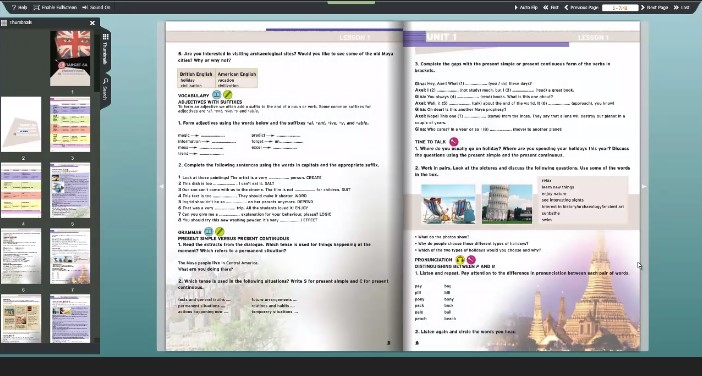Image resolution: width=702 pixels, height=376 pixels.
Task: Click the blue book icon beside Vocabulary
Action: coord(217,95)
